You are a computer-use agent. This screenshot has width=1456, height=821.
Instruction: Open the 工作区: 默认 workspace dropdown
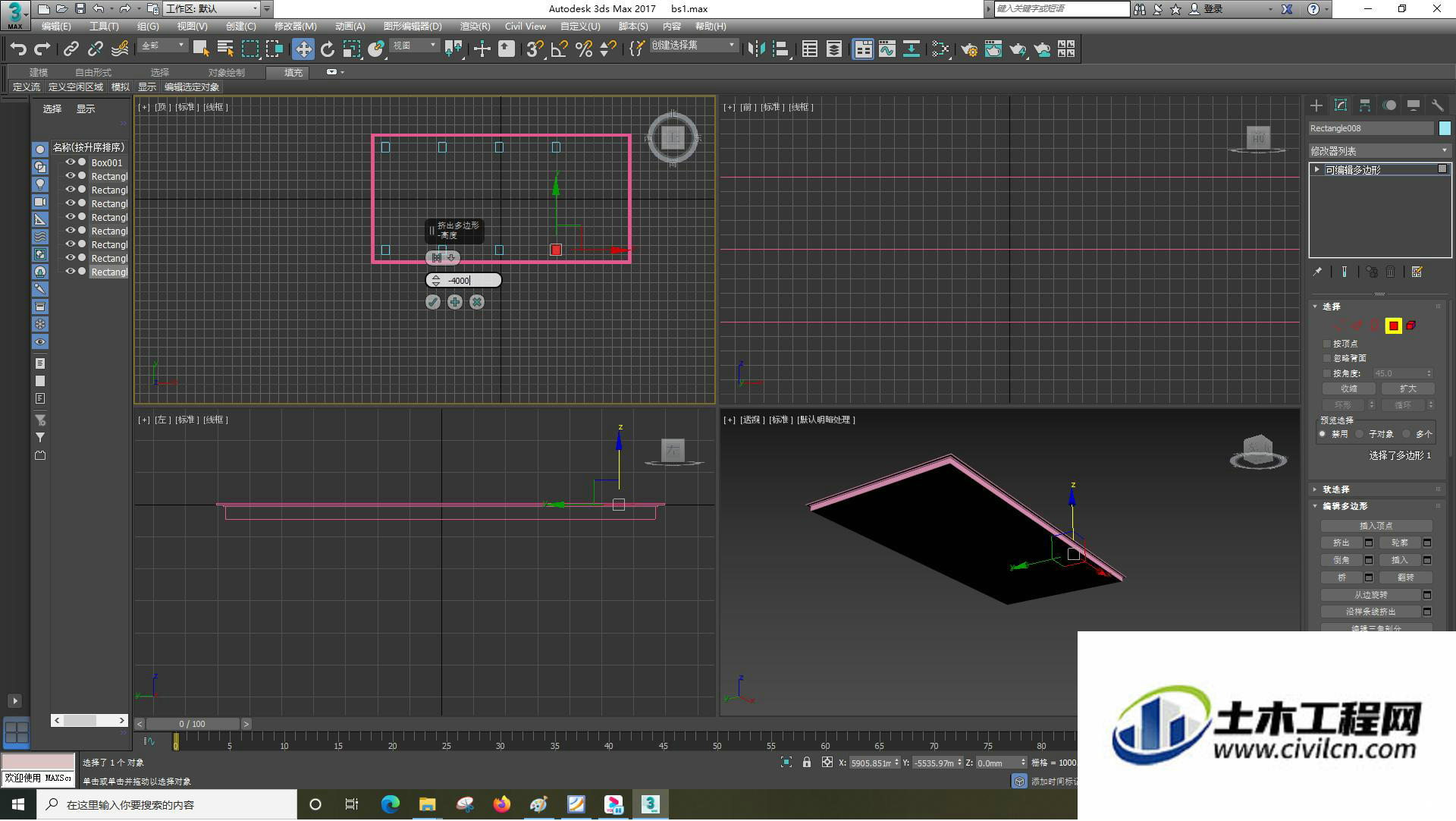212,9
